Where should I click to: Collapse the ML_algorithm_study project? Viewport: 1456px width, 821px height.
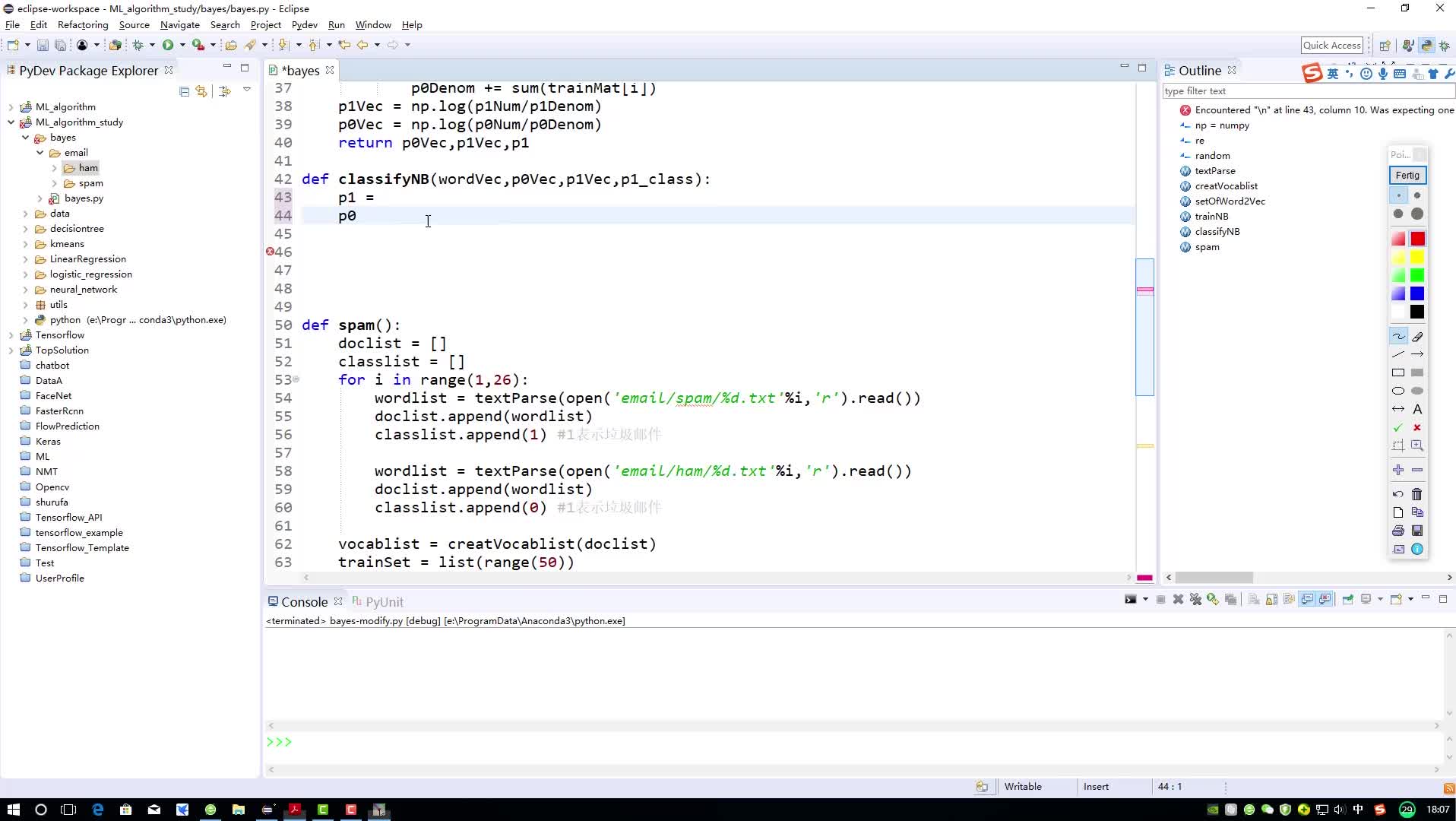click(x=11, y=122)
